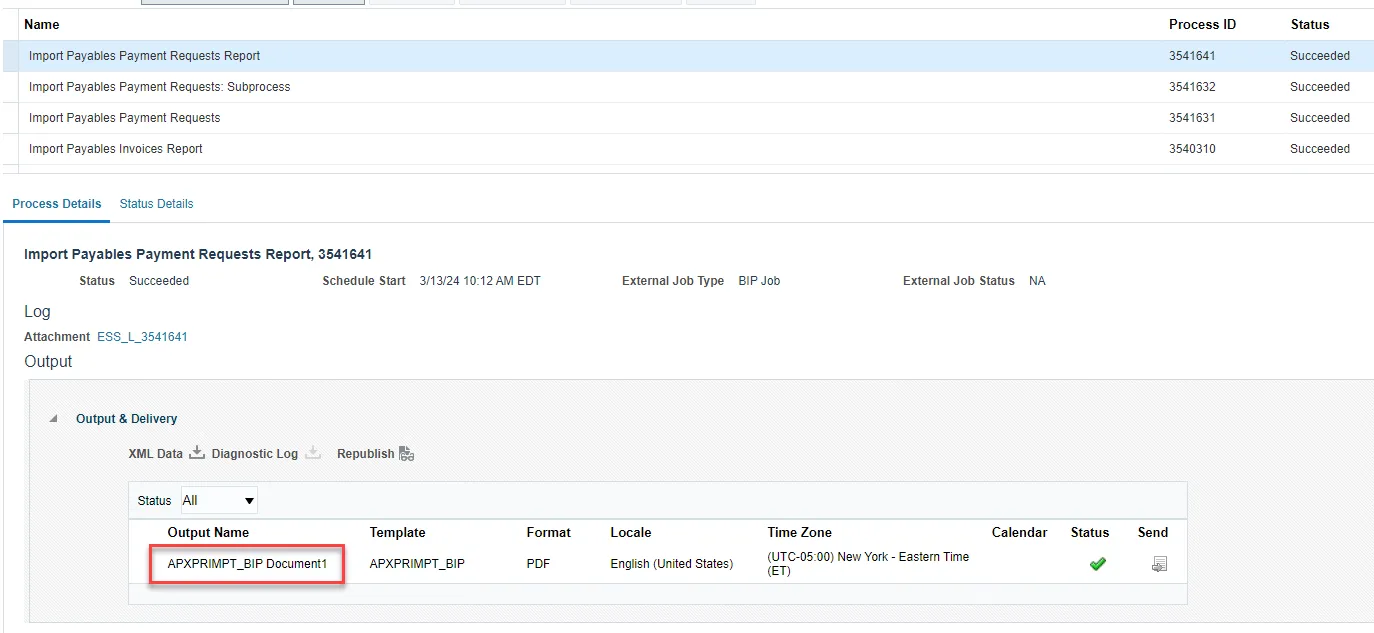The image size is (1374, 633).
Task: Select the Process Details tab
Action: (57, 204)
